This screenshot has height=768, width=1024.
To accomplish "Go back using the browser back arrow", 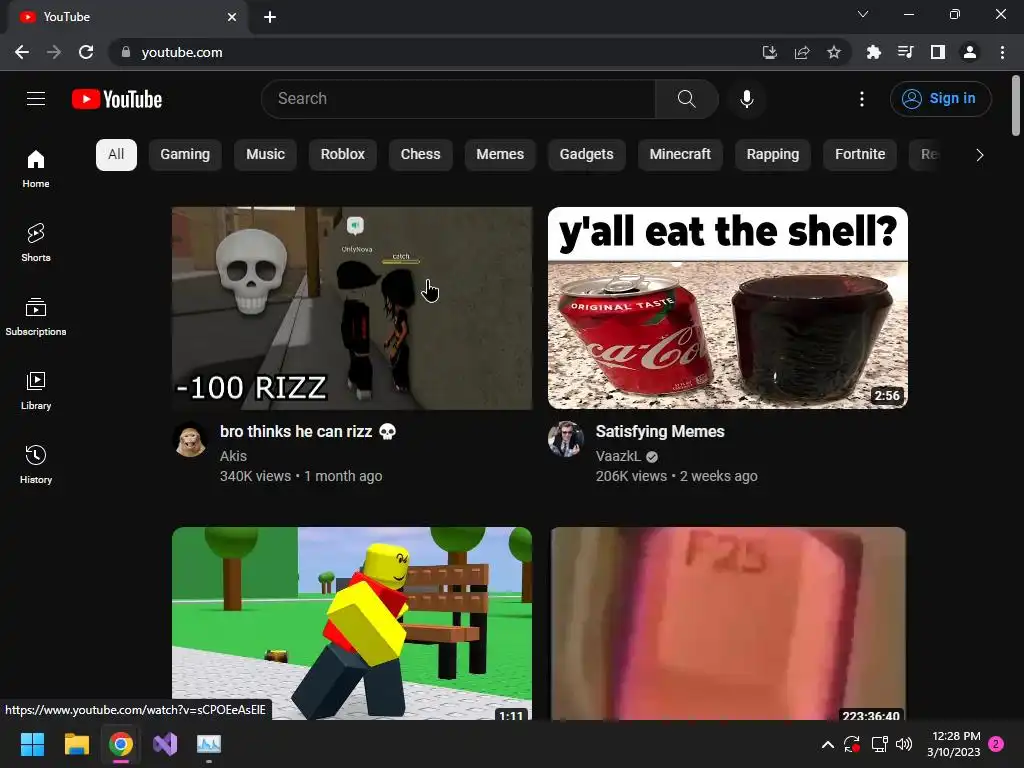I will tap(22, 52).
